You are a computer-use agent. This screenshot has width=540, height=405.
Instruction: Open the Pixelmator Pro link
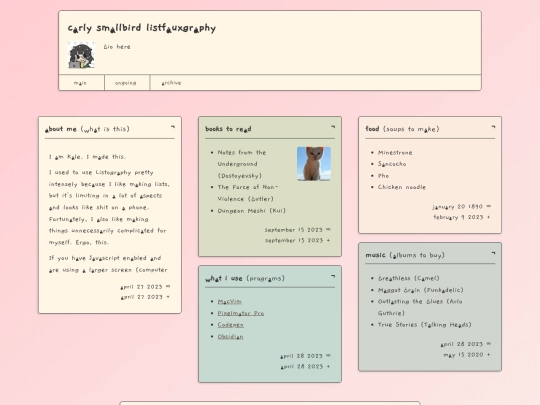(241, 313)
